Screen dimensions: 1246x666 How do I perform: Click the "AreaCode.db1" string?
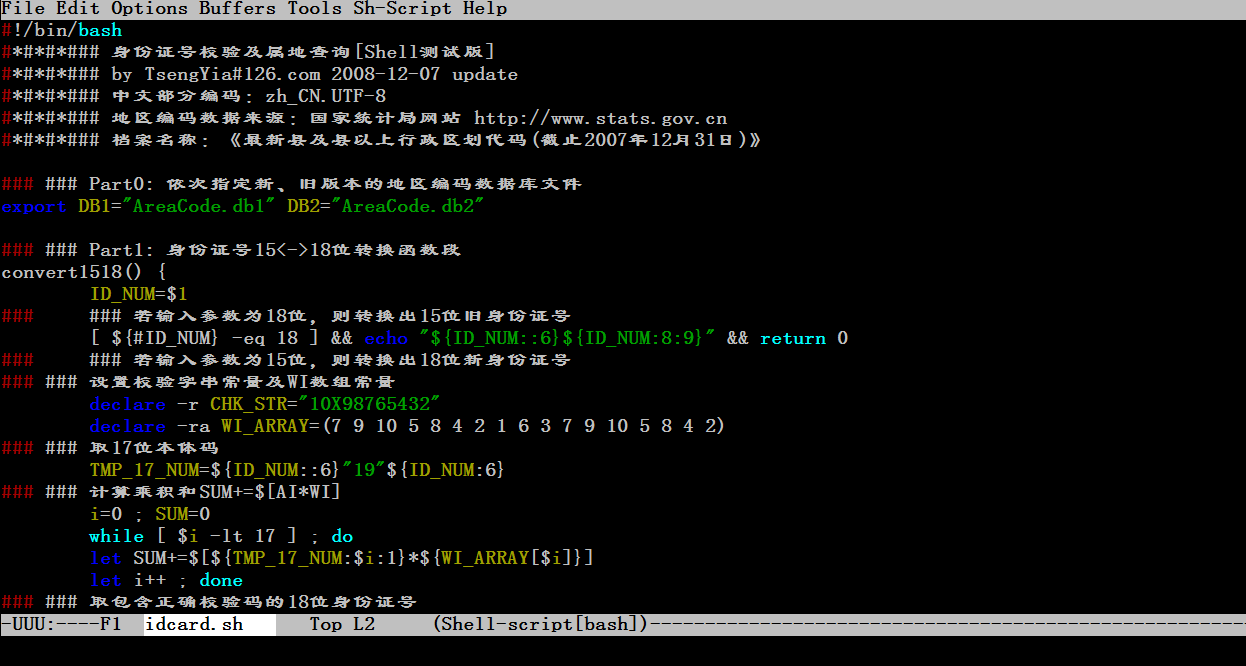point(199,207)
